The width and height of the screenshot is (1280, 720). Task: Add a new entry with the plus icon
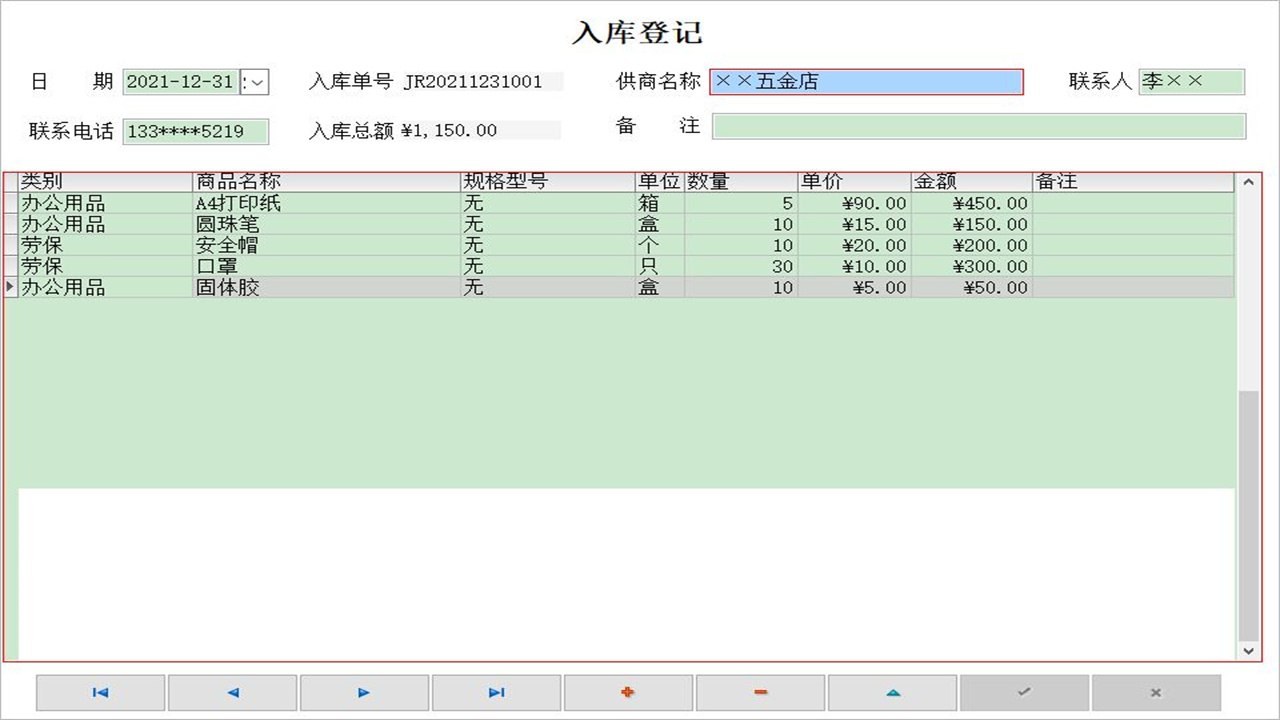tap(628, 692)
